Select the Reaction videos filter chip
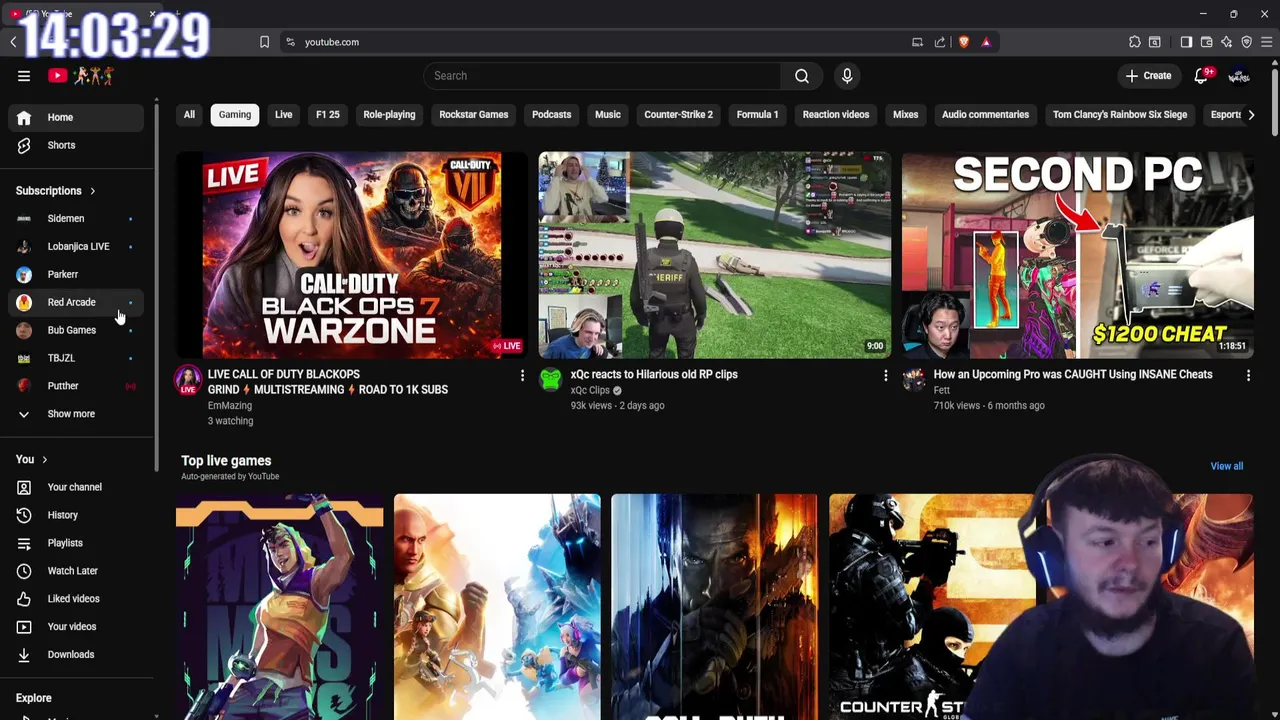This screenshot has width=1280, height=720. [836, 115]
